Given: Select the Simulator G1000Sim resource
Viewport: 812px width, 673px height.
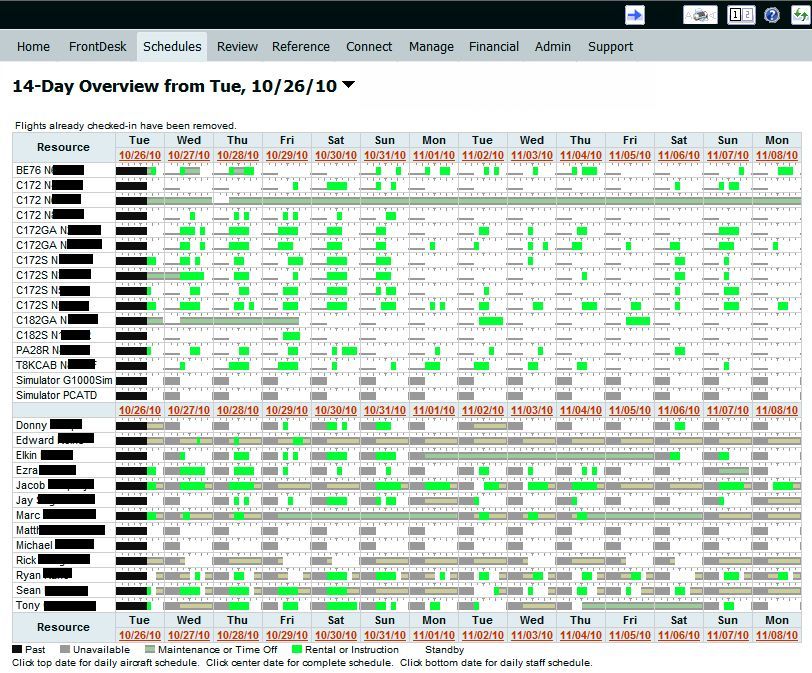Looking at the screenshot, I should [x=64, y=380].
